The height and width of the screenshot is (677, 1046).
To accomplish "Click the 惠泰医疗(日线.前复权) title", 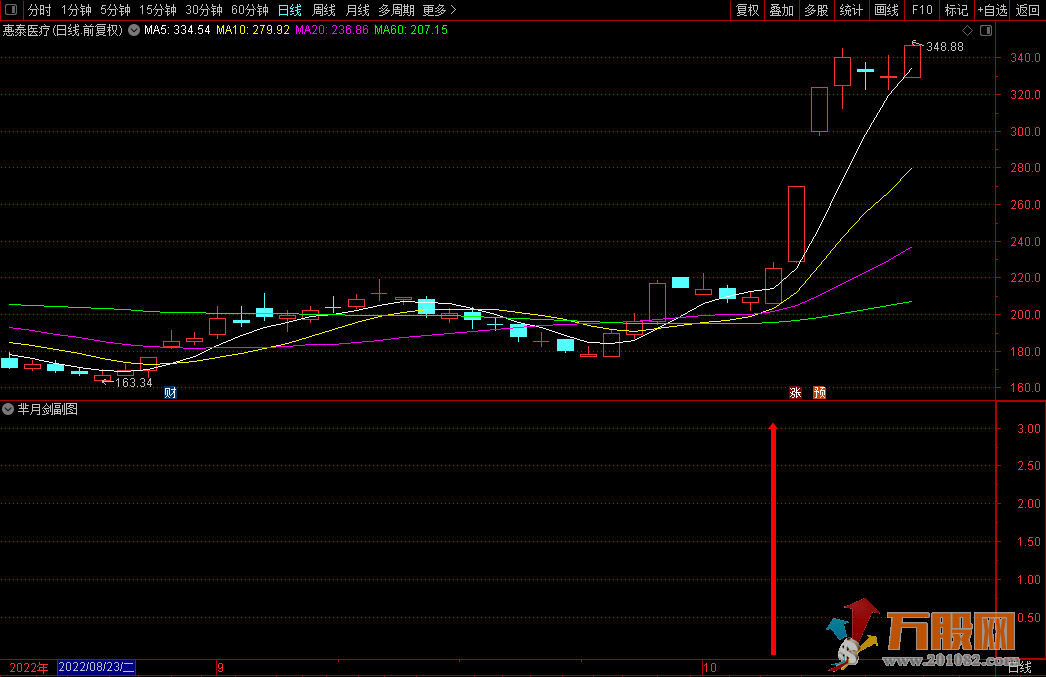I will [63, 30].
